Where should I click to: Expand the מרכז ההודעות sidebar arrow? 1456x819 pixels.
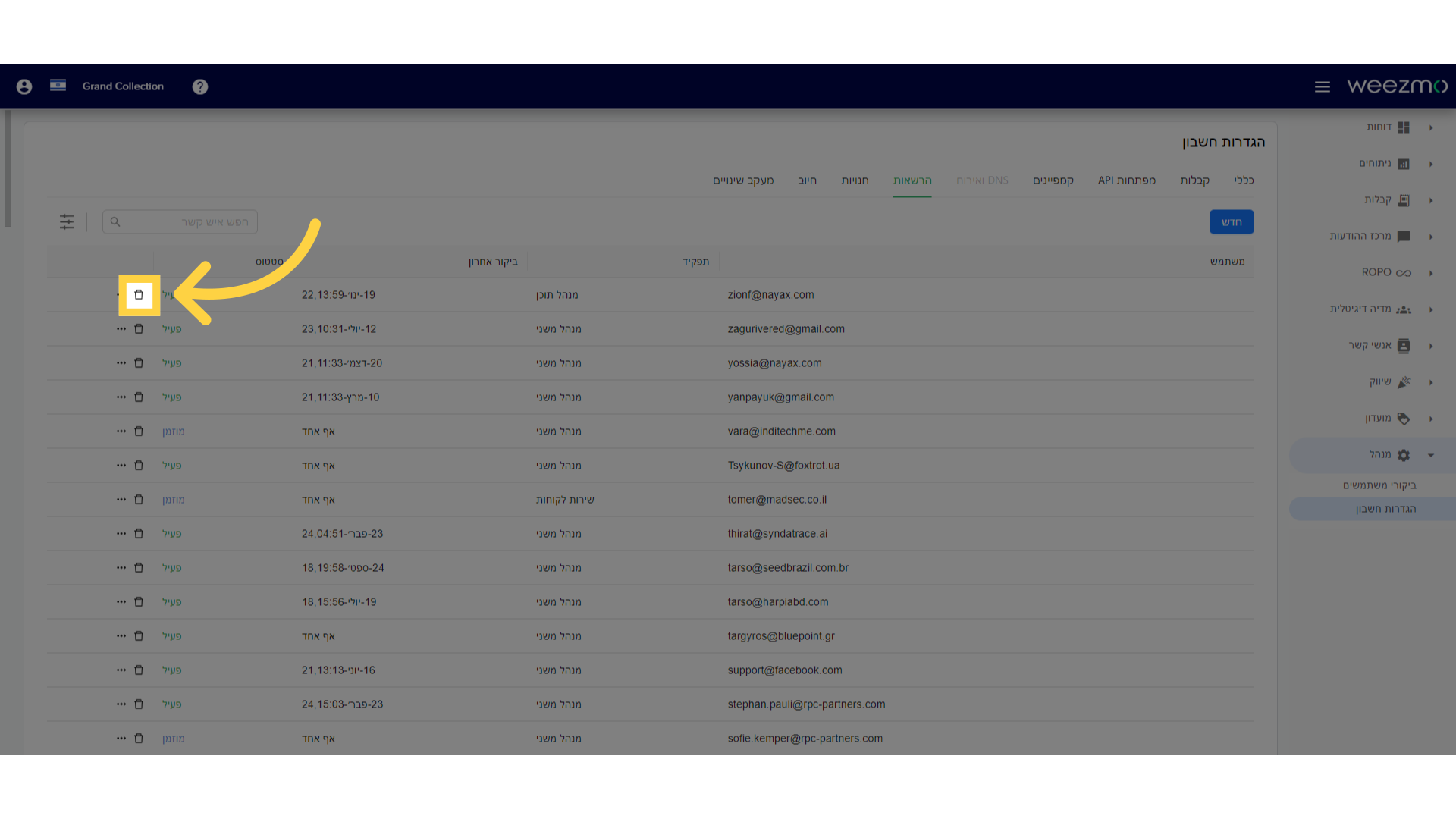point(1431,237)
